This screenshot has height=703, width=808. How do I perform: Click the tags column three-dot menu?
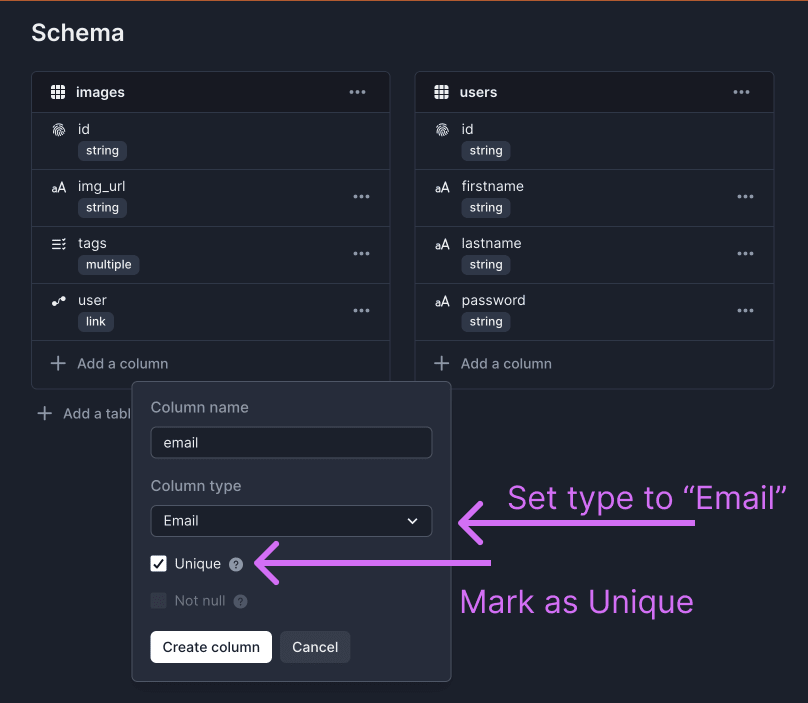click(361, 254)
